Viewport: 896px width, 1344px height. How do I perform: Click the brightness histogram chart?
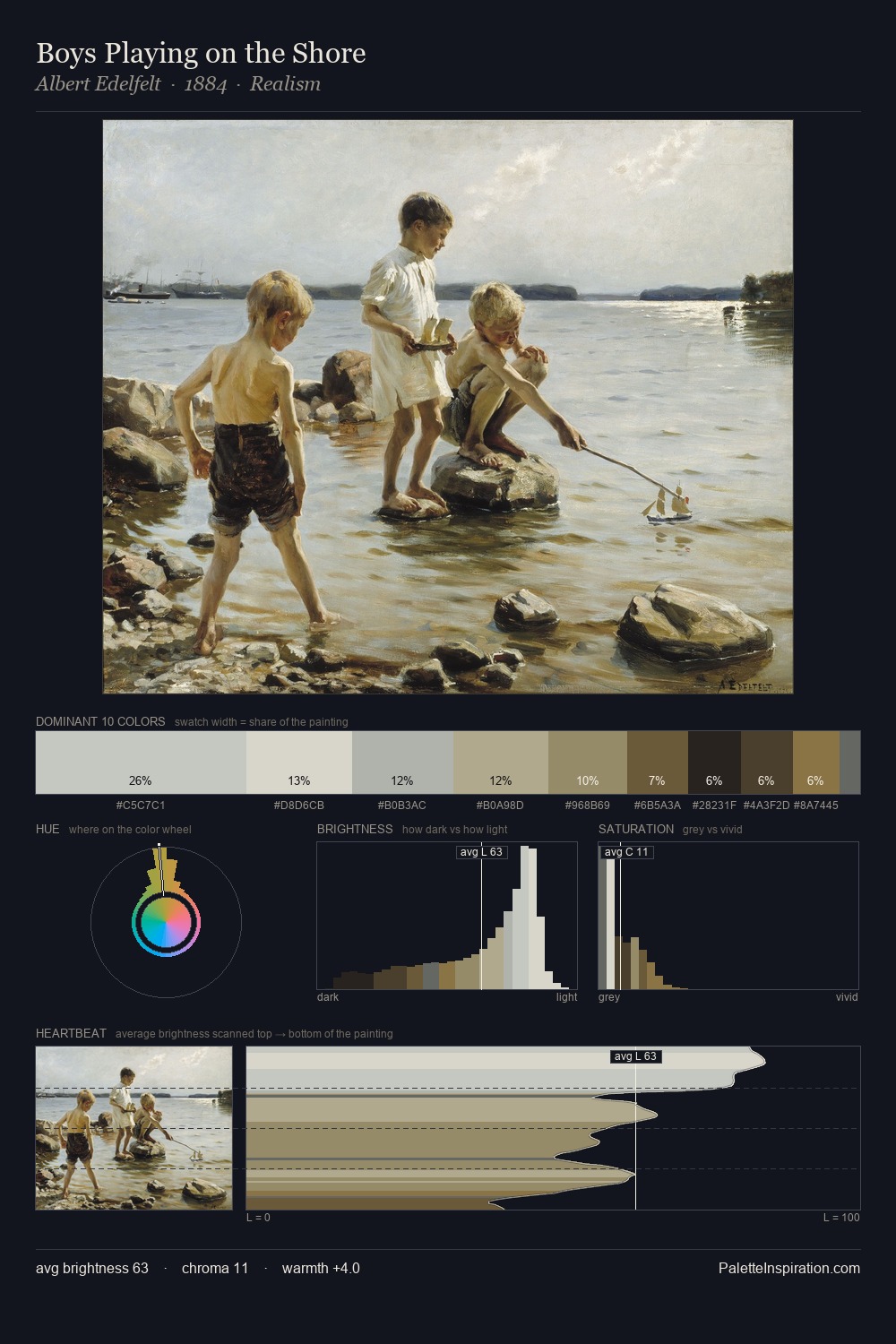(447, 916)
